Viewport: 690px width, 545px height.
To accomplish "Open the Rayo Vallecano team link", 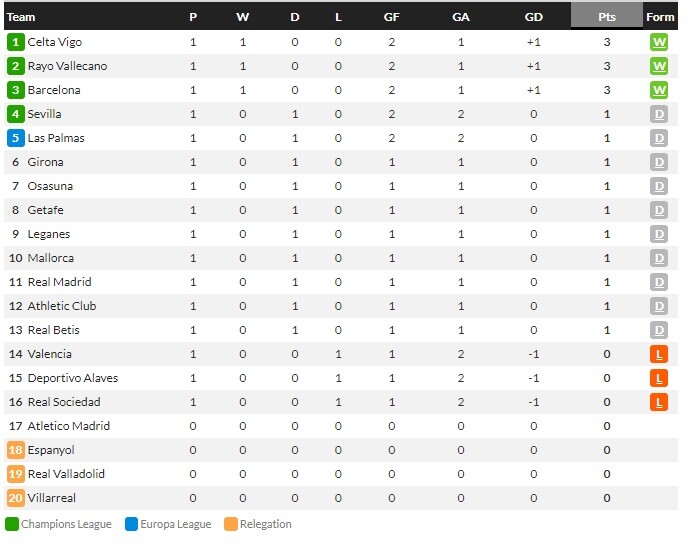I will pos(67,66).
